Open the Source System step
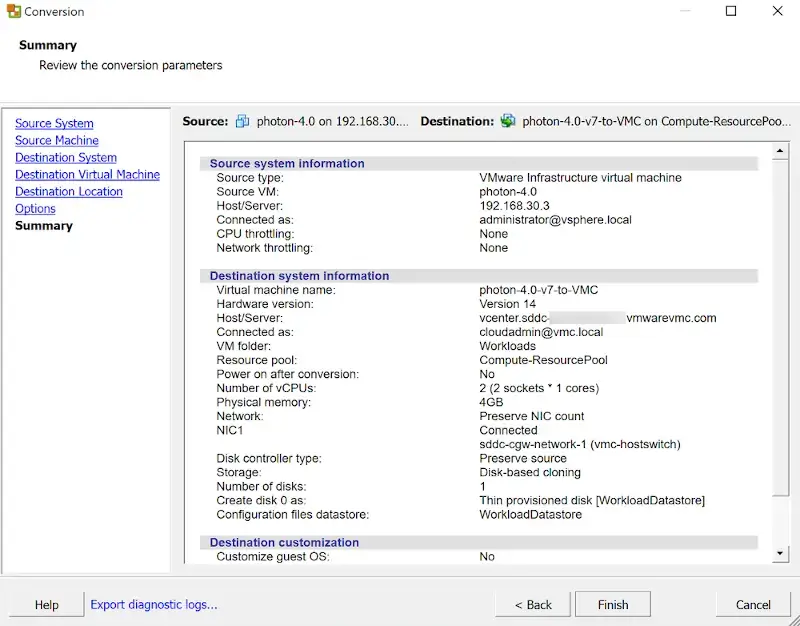800x626 pixels. click(54, 123)
